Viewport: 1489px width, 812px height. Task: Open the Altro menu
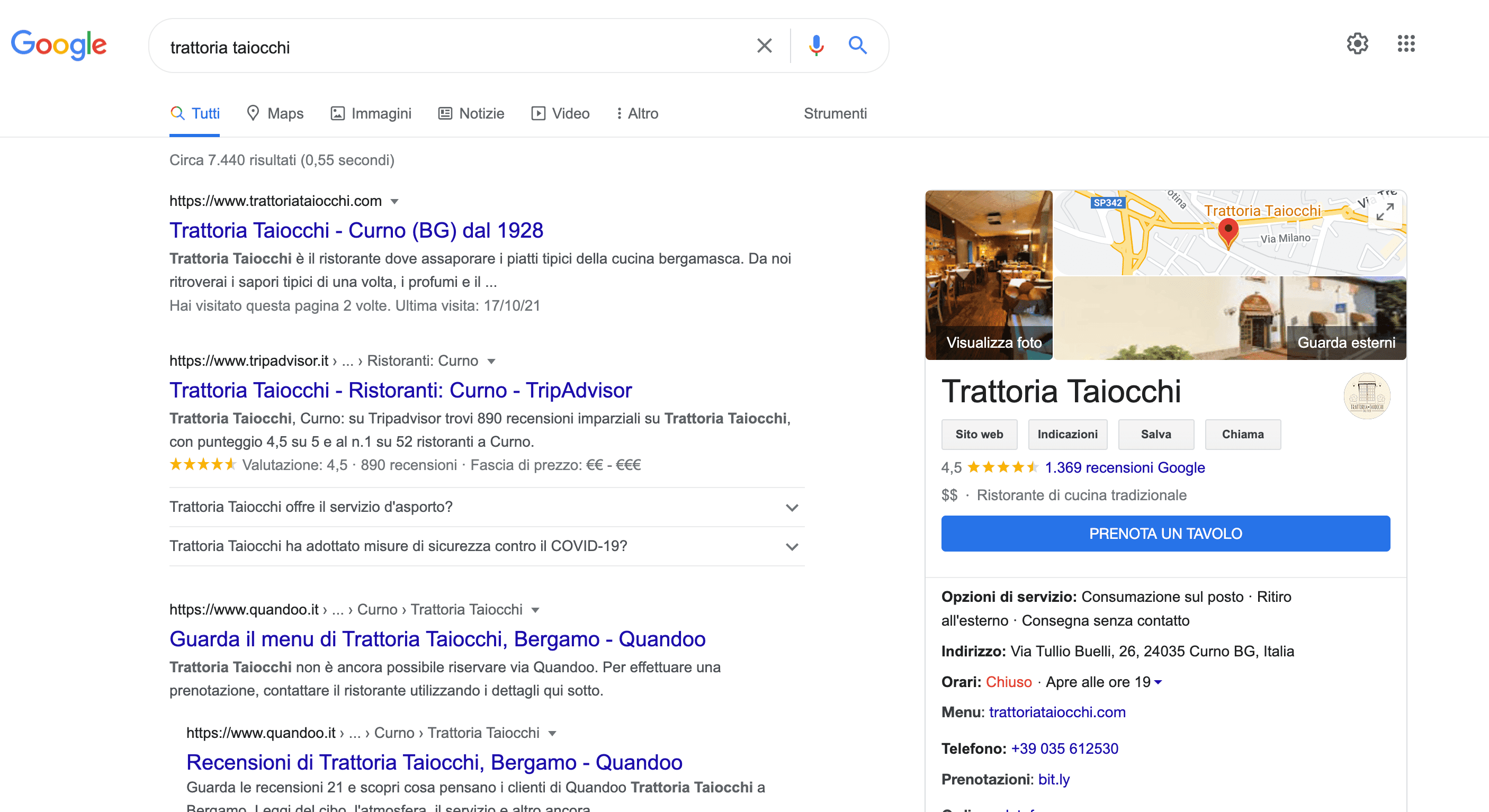click(x=638, y=113)
